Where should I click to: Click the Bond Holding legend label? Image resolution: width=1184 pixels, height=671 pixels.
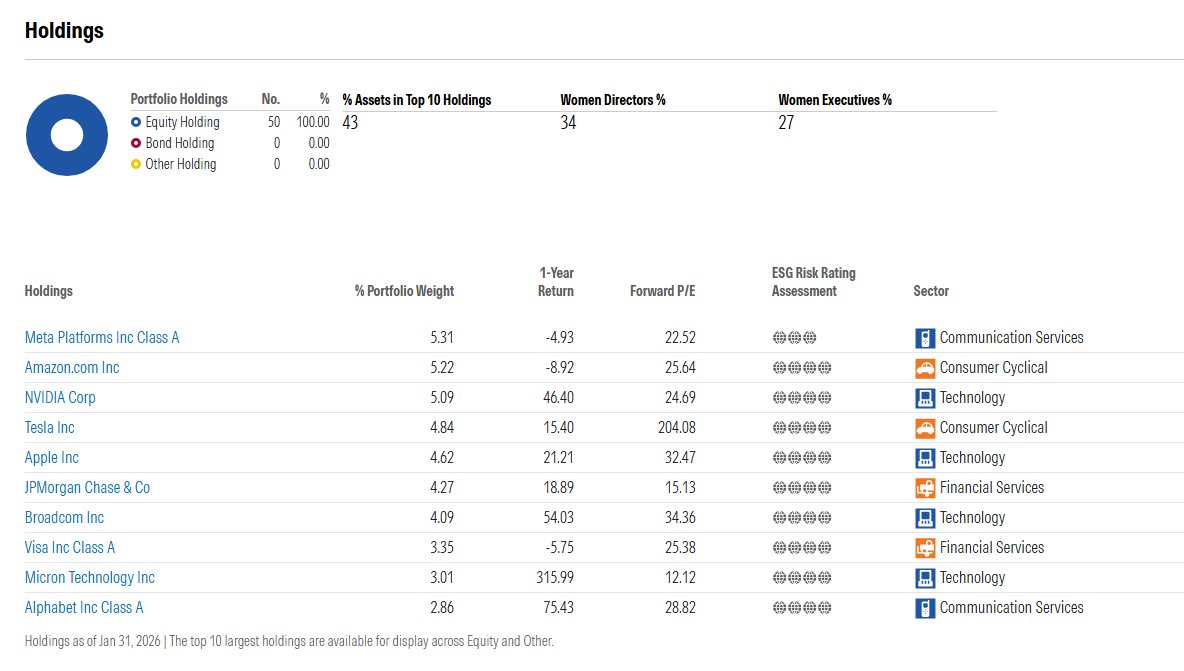180,143
